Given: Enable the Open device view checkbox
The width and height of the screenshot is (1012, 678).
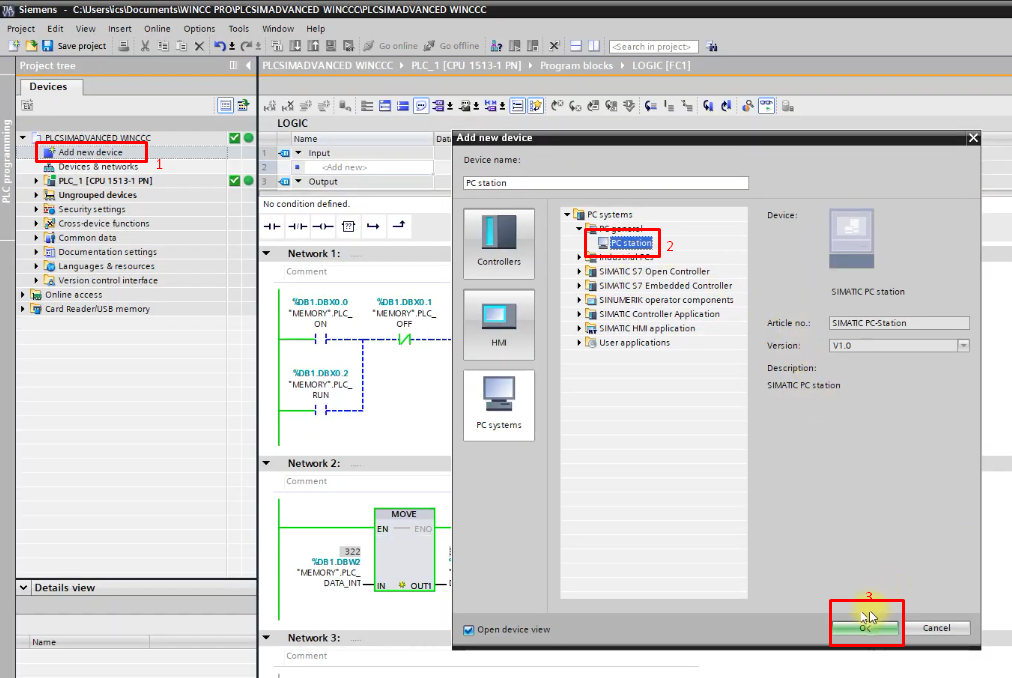Looking at the screenshot, I should [x=467, y=628].
